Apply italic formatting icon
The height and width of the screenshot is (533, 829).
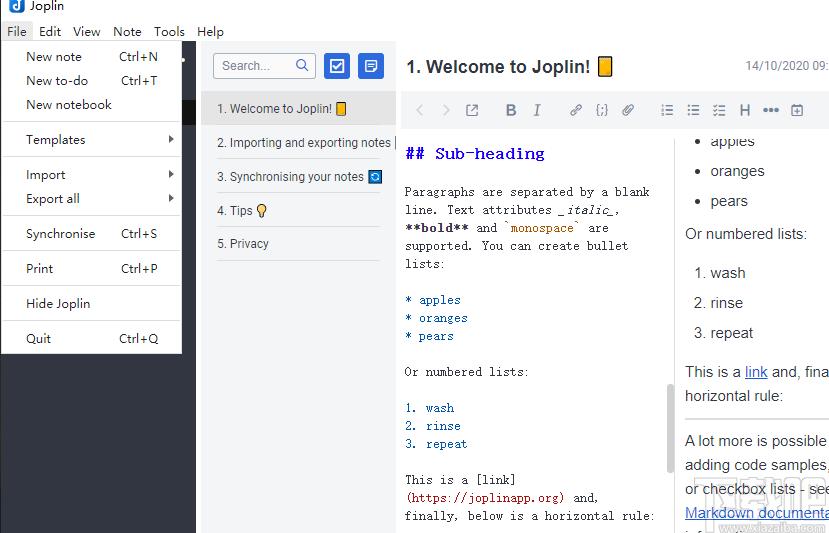tap(537, 110)
